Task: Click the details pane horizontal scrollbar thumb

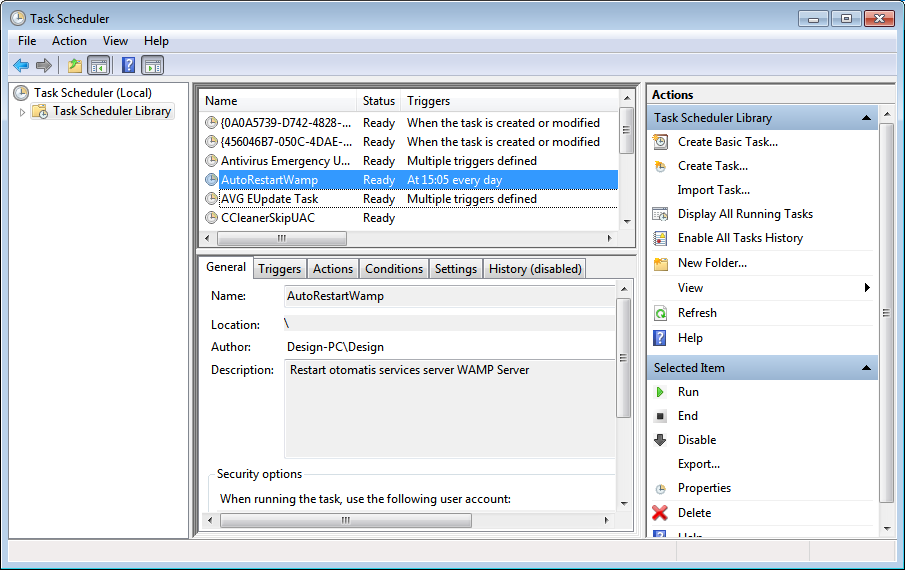Action: (346, 520)
